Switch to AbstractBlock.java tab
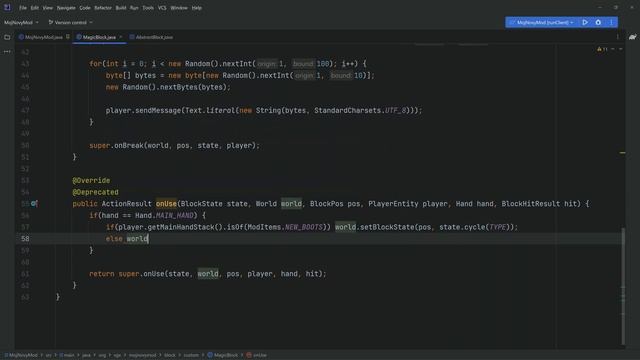Screen dimensions: 640x360 (151, 37)
